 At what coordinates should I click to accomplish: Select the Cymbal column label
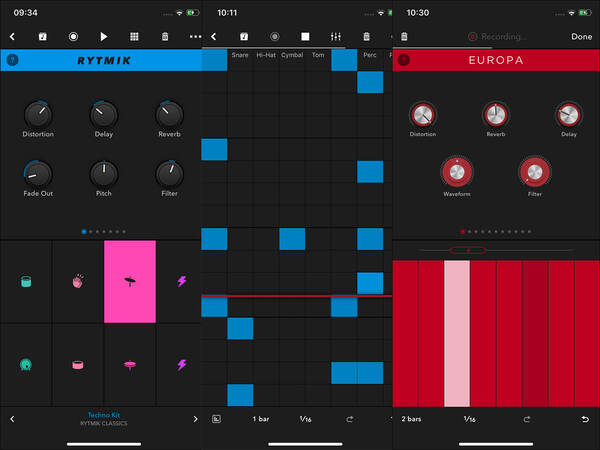(x=292, y=55)
